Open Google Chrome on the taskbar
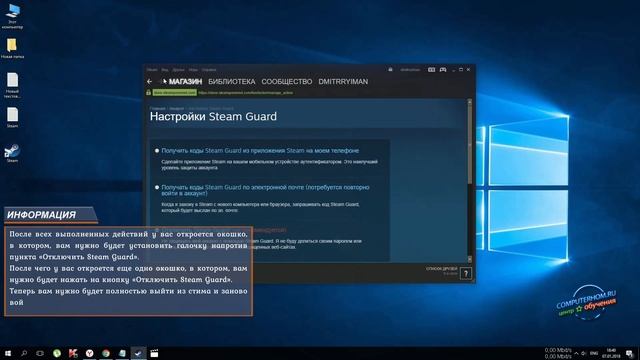The height and width of the screenshot is (360, 640). point(106,353)
